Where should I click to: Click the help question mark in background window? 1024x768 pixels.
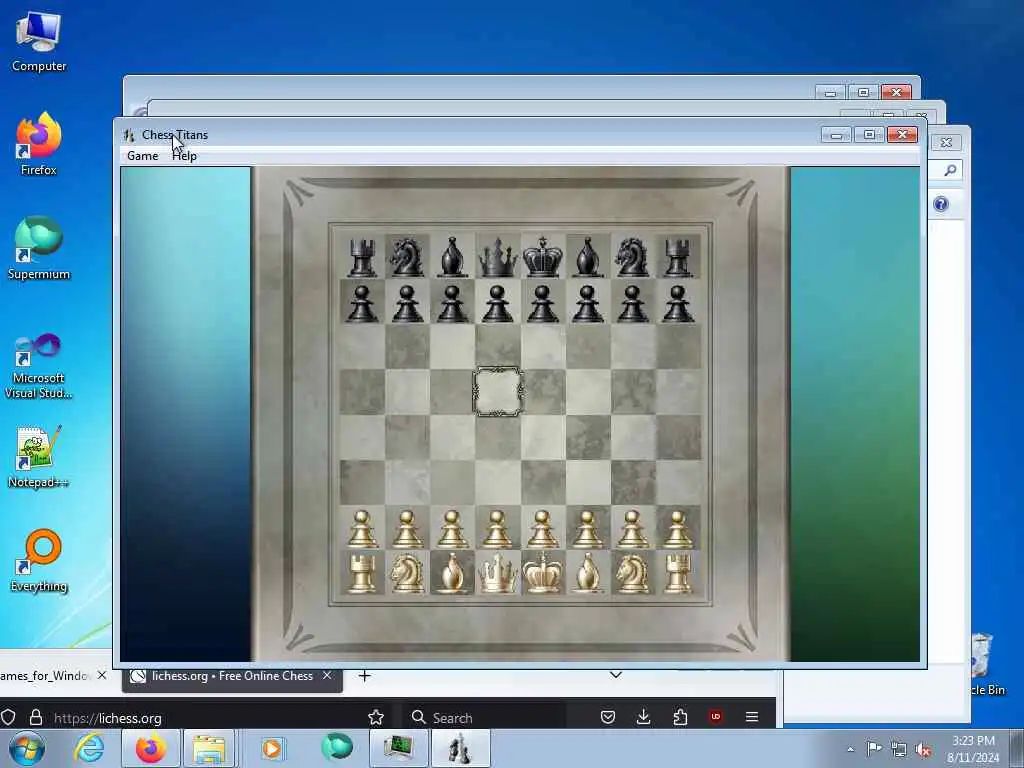click(x=940, y=204)
